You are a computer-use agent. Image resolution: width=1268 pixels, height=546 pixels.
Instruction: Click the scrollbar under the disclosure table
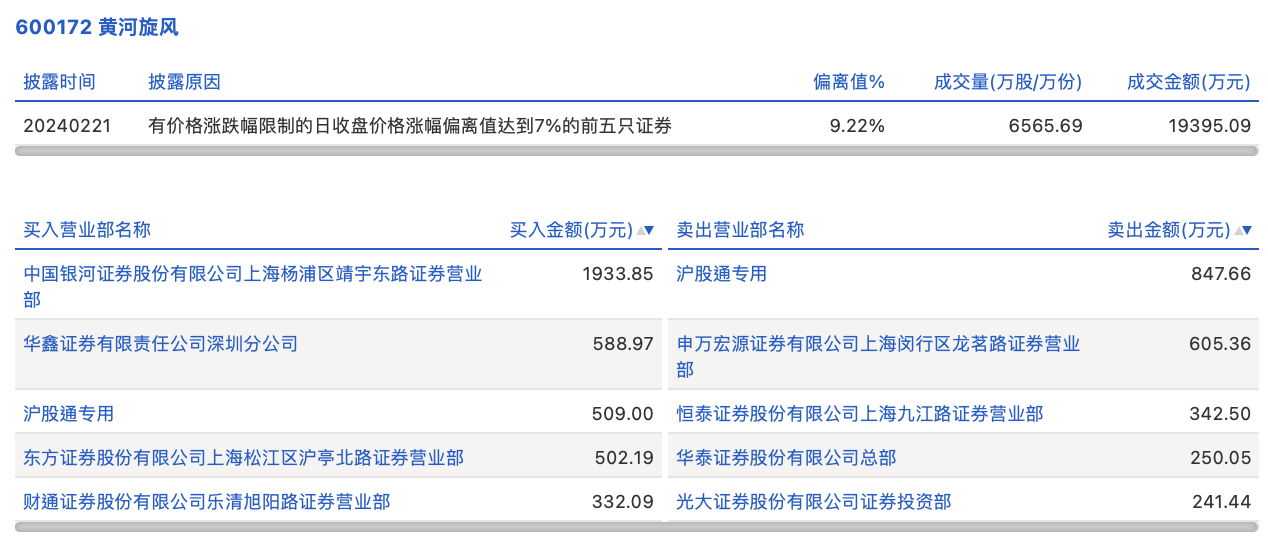pos(636,151)
